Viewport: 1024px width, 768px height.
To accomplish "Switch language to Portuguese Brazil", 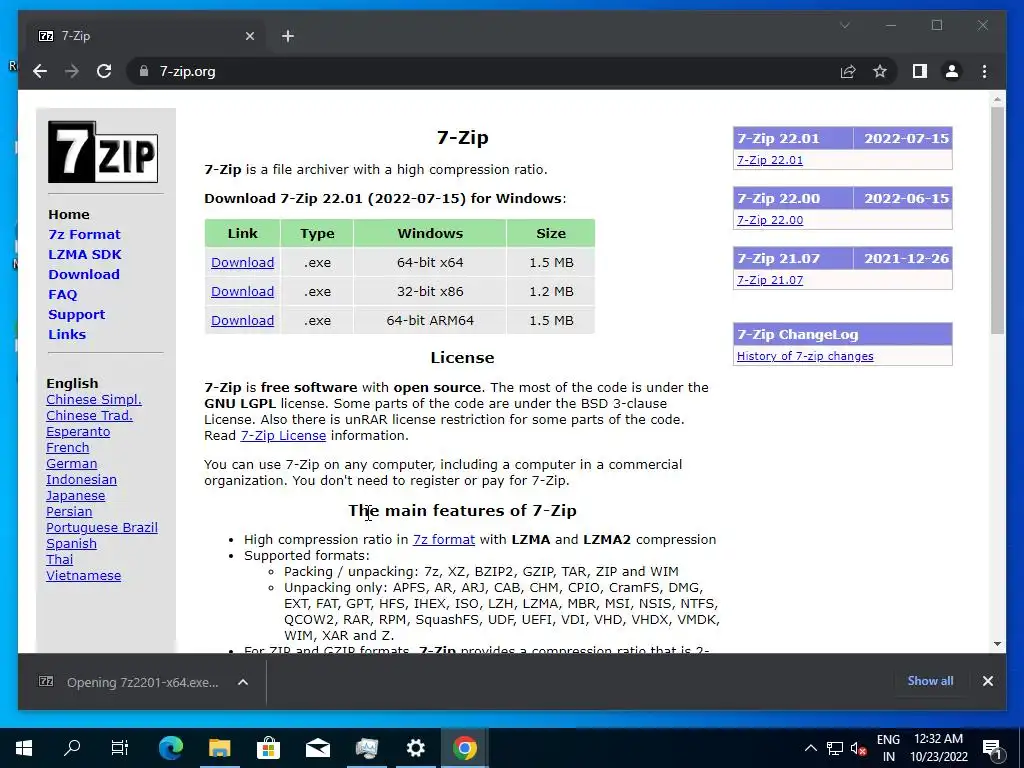I will pos(102,528).
